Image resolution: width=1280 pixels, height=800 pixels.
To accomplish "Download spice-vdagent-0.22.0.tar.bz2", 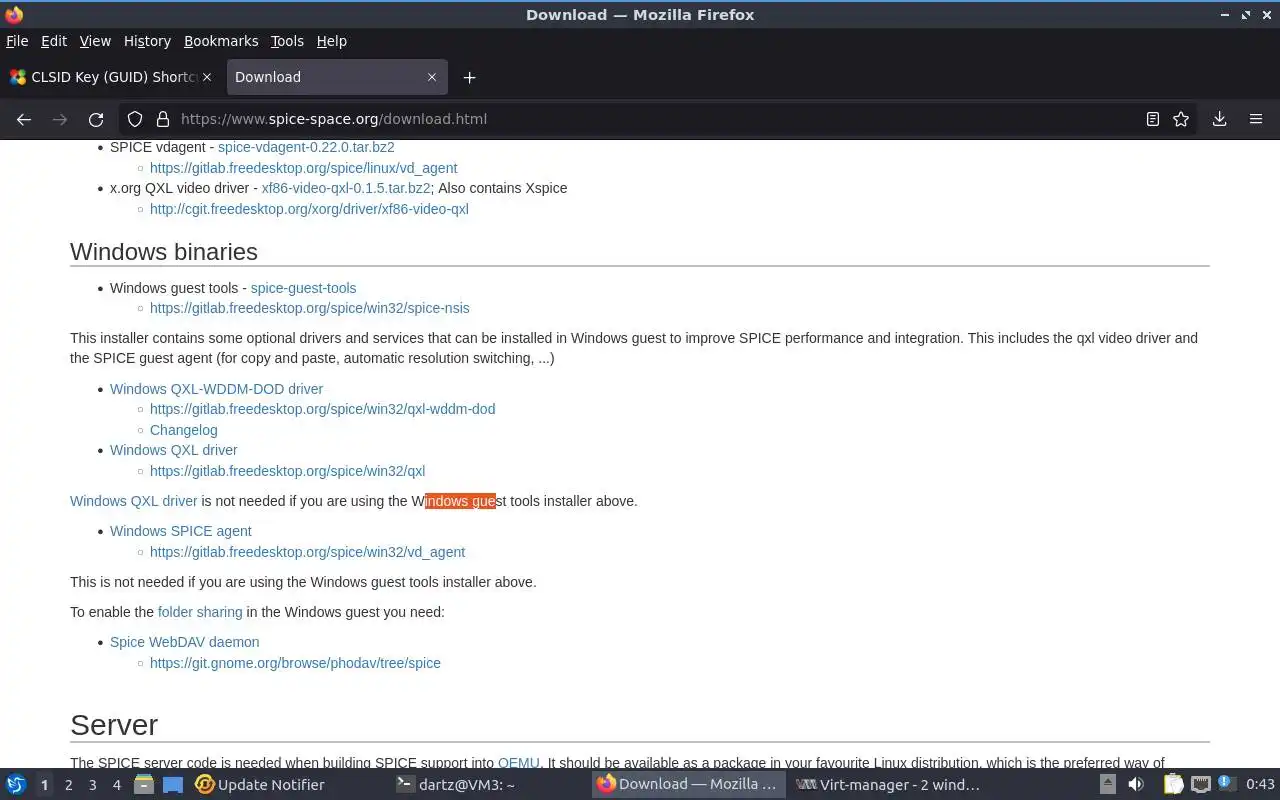I will [x=306, y=147].
